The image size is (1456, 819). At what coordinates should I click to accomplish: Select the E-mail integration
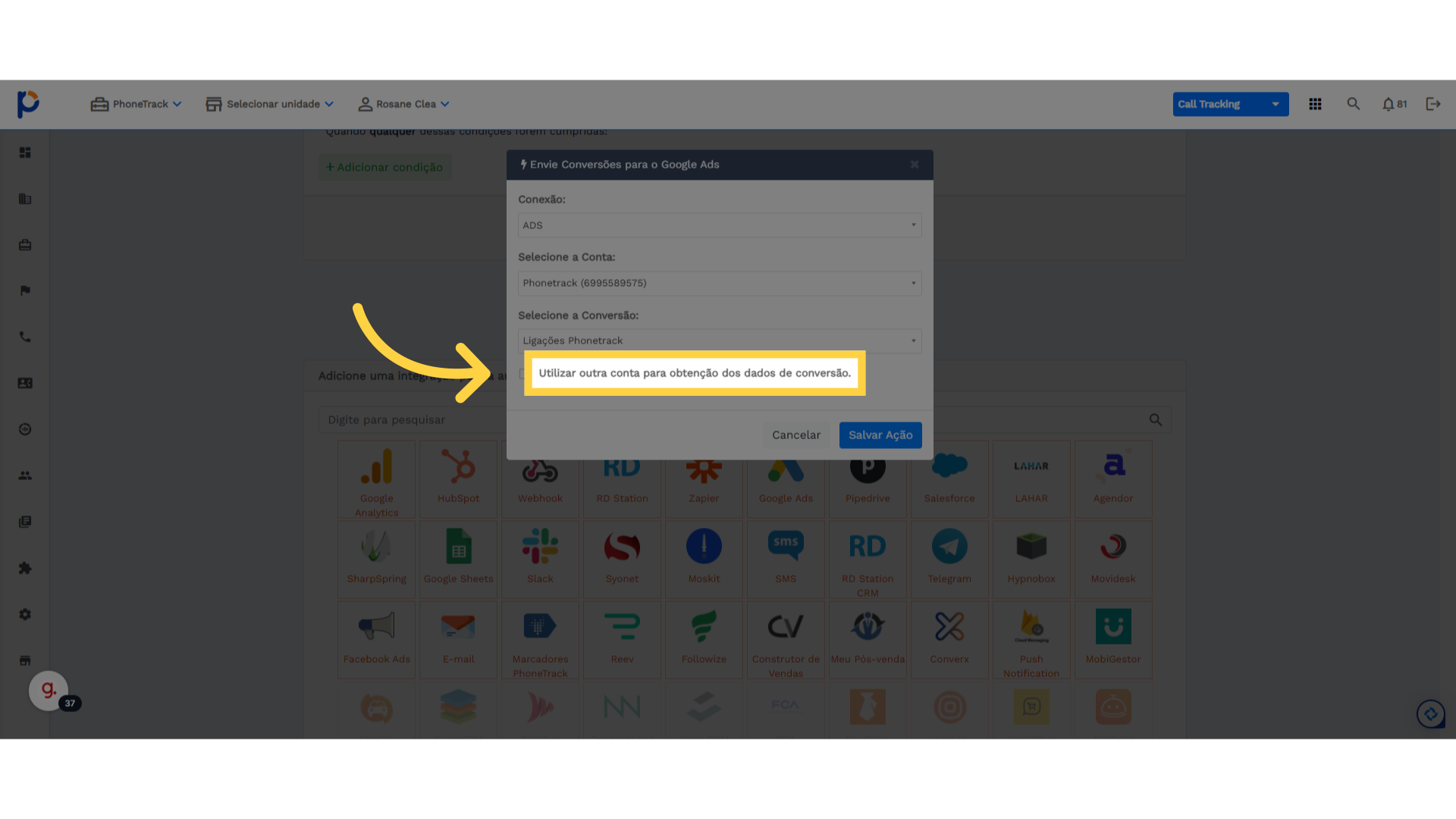[459, 640]
